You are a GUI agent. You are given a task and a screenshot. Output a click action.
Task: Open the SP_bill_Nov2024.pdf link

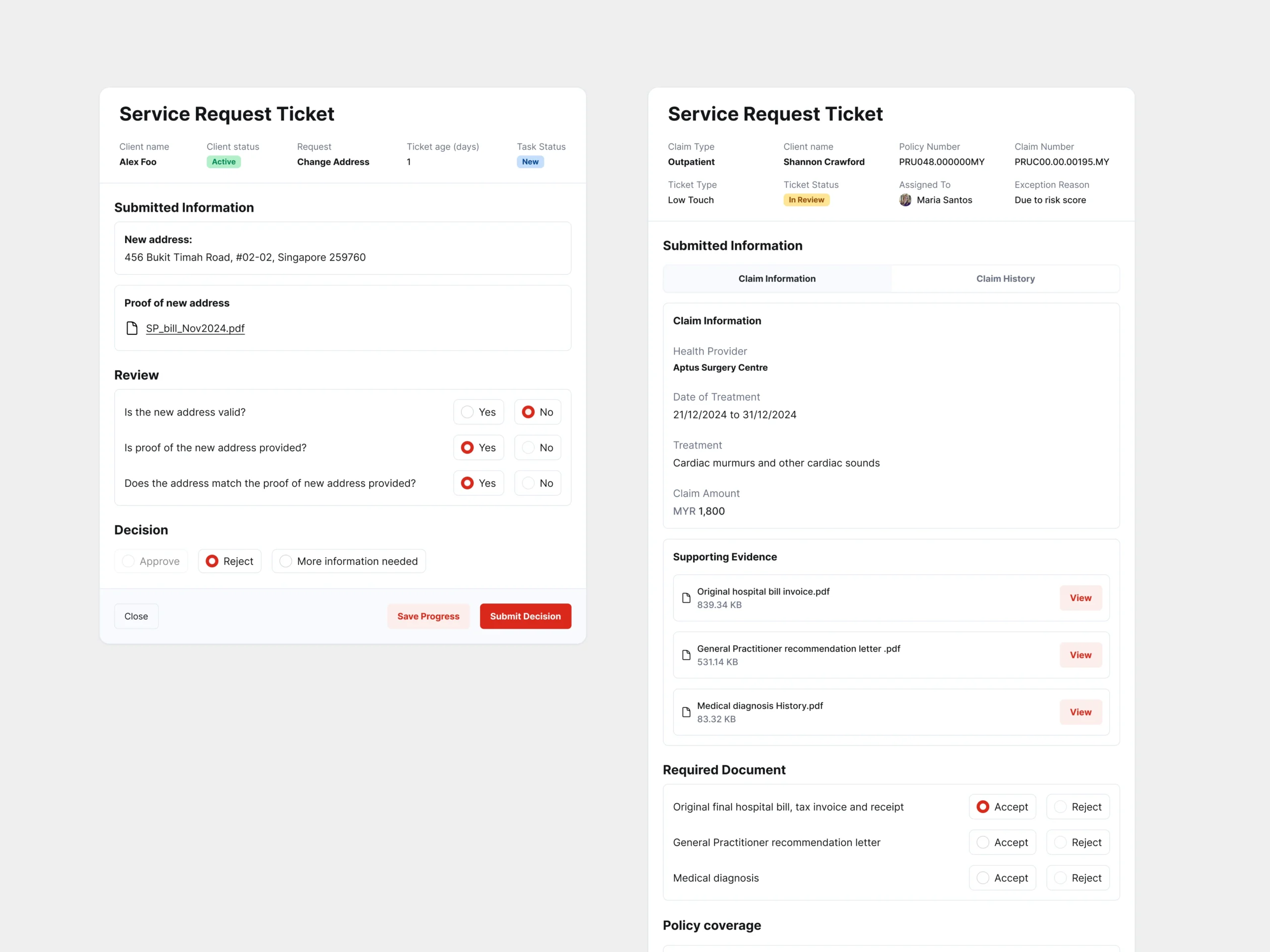point(195,328)
